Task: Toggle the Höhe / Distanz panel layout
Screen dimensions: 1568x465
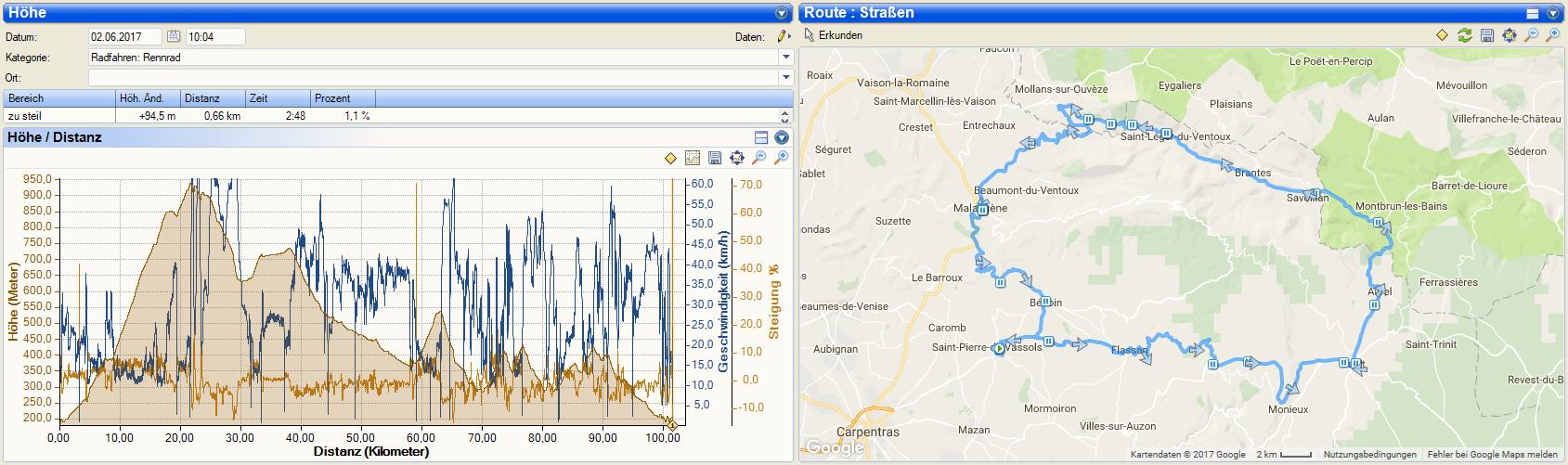Action: (x=761, y=137)
